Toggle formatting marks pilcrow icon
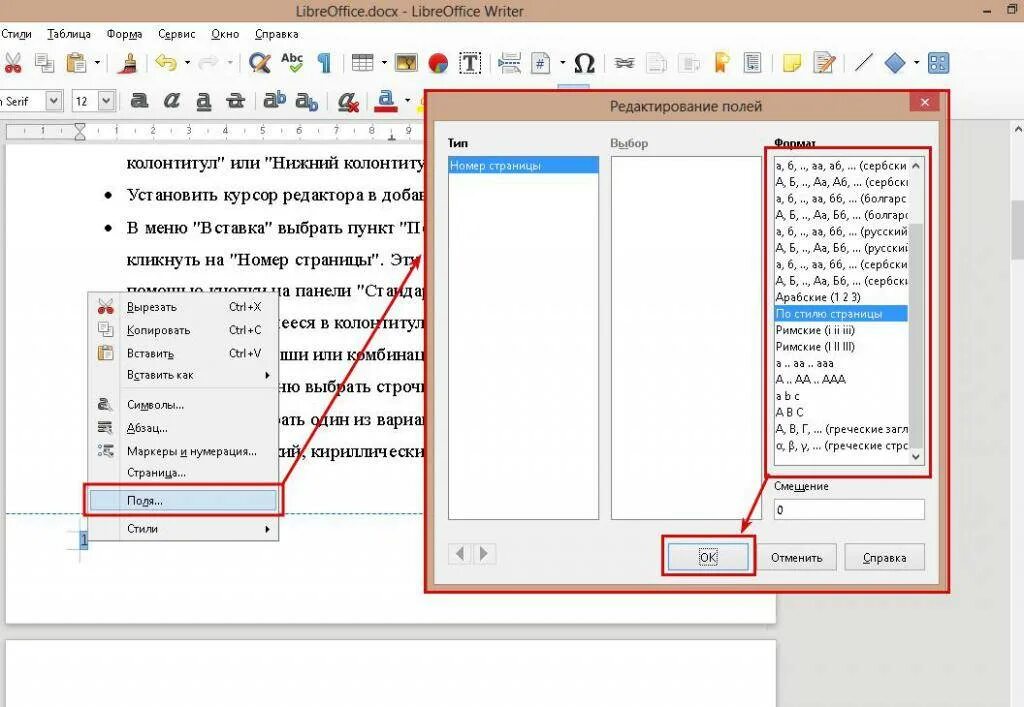Image resolution: width=1024 pixels, height=707 pixels. [324, 63]
